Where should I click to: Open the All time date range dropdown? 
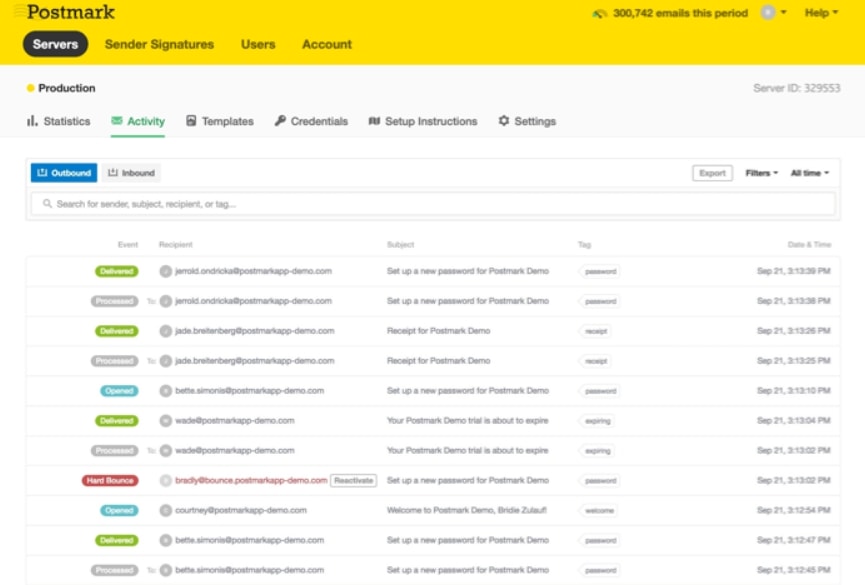click(x=810, y=173)
